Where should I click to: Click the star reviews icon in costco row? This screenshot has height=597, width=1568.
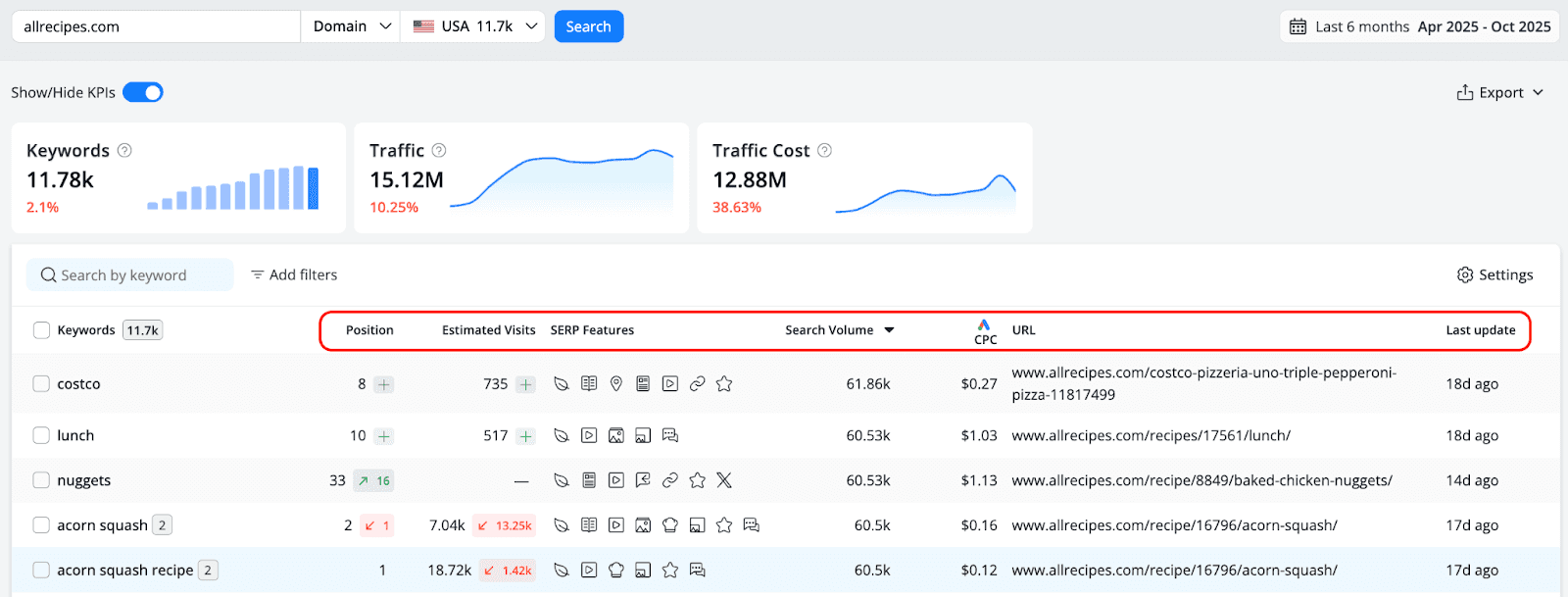[724, 384]
